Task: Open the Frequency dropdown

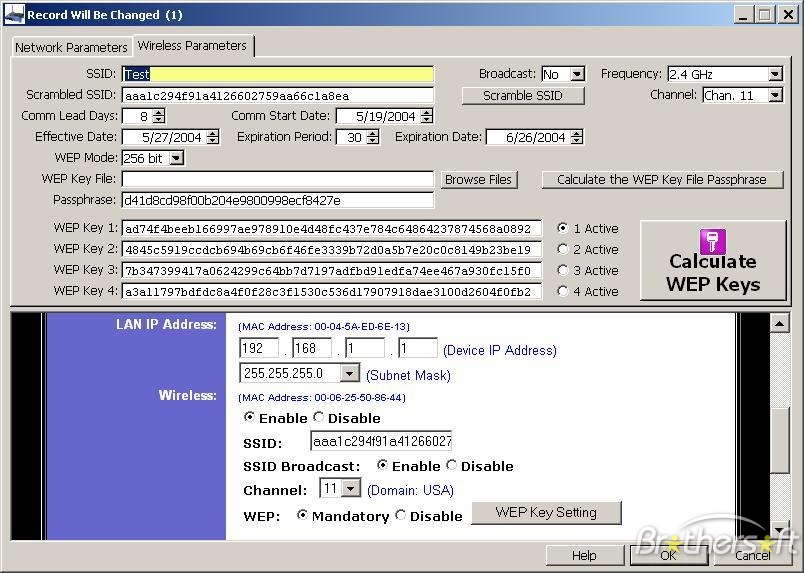Action: 775,74
